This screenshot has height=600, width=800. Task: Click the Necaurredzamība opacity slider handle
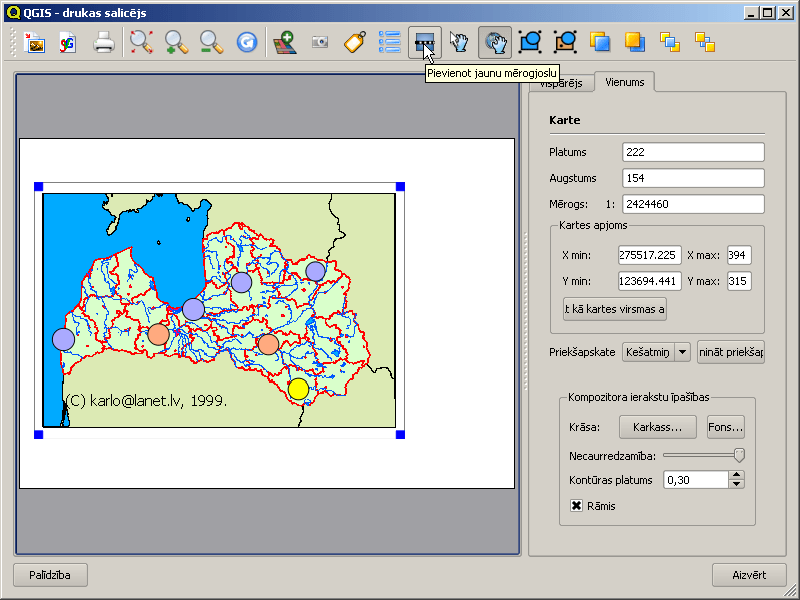[x=739, y=455]
